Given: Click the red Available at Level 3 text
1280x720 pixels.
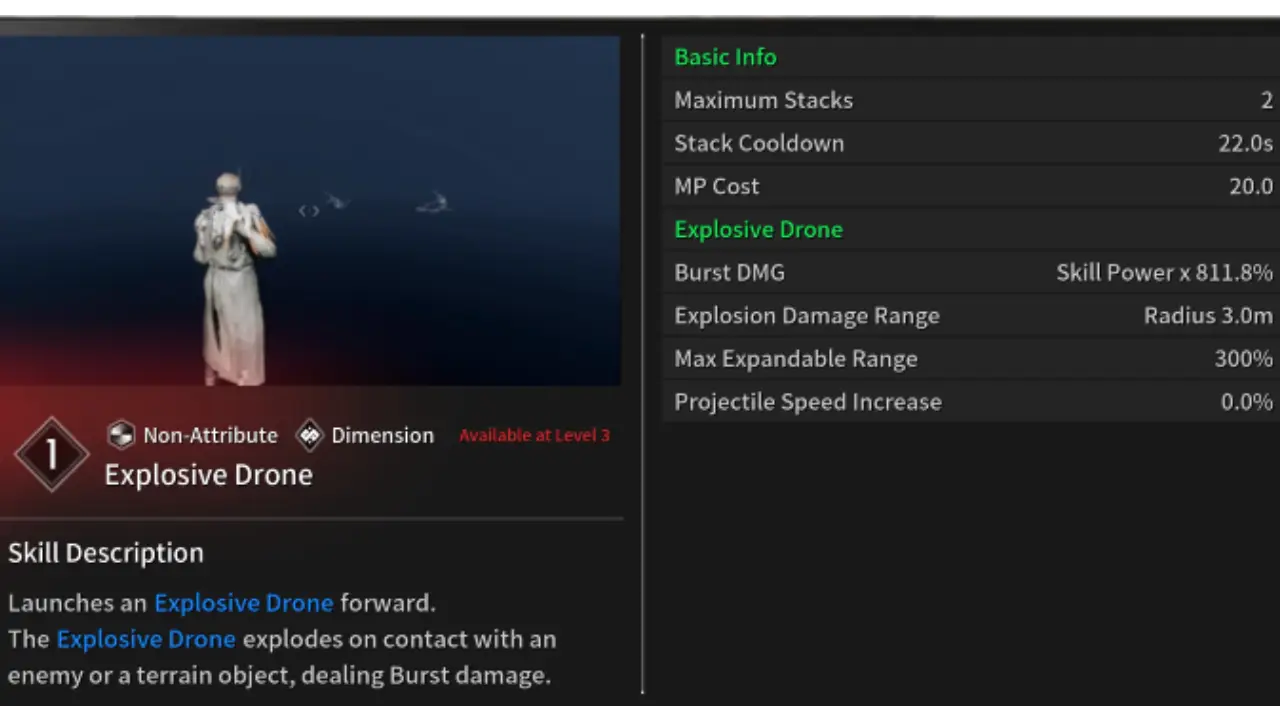Looking at the screenshot, I should [x=534, y=435].
